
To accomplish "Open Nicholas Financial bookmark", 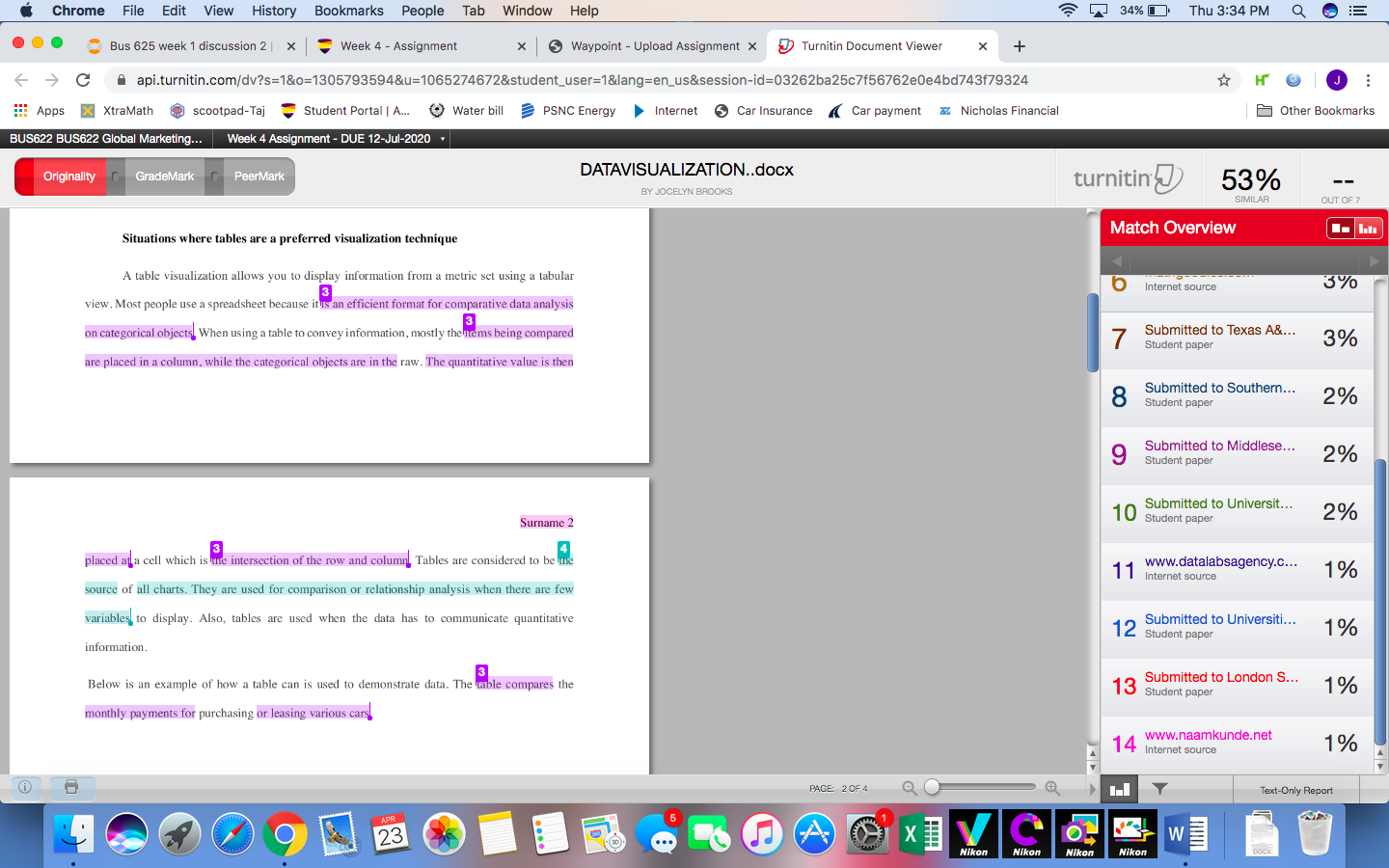I will [998, 111].
